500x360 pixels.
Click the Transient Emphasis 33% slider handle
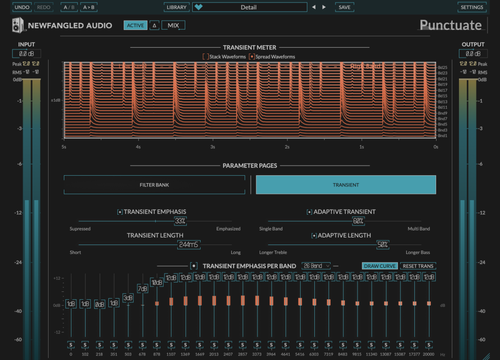[x=180, y=221]
